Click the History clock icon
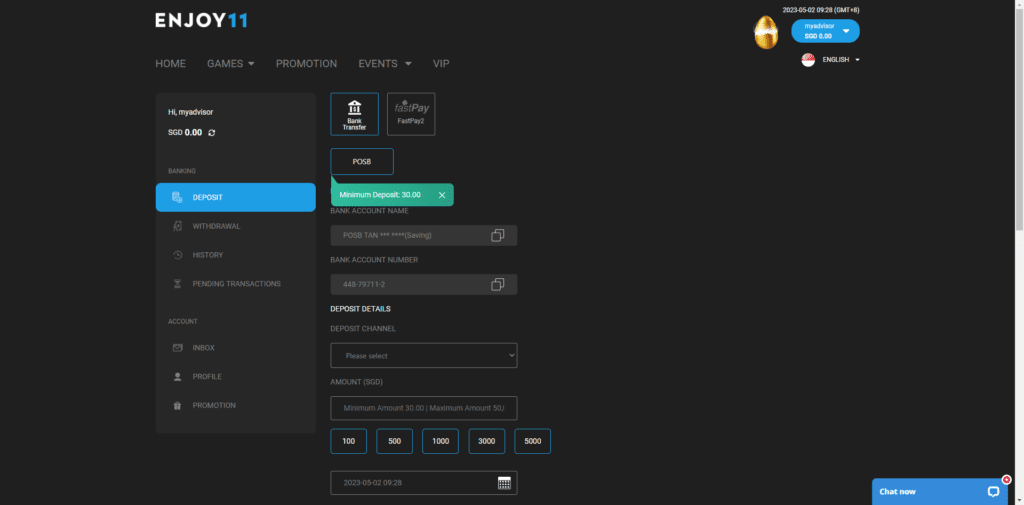 (177, 255)
